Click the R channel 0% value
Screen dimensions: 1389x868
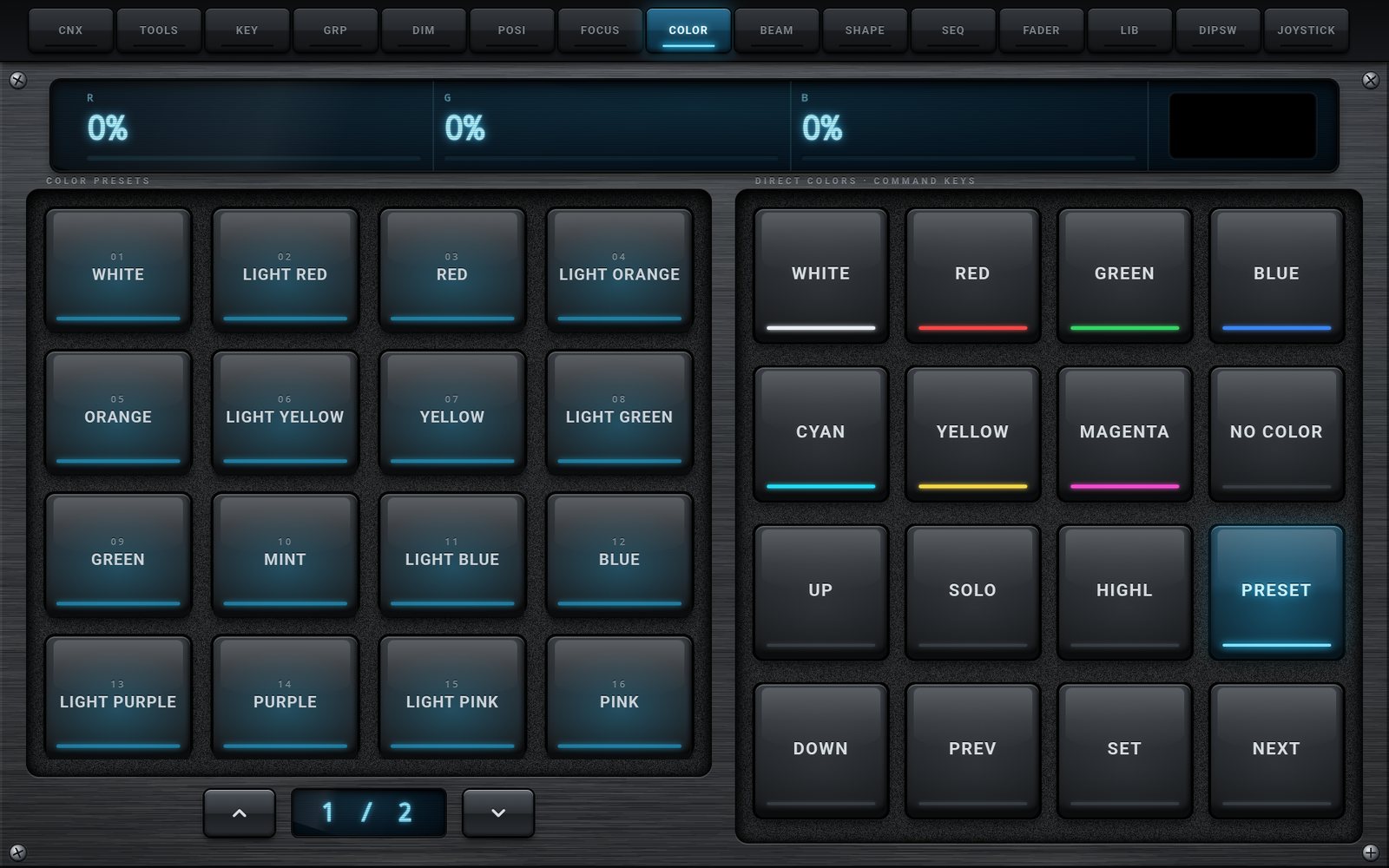(108, 128)
